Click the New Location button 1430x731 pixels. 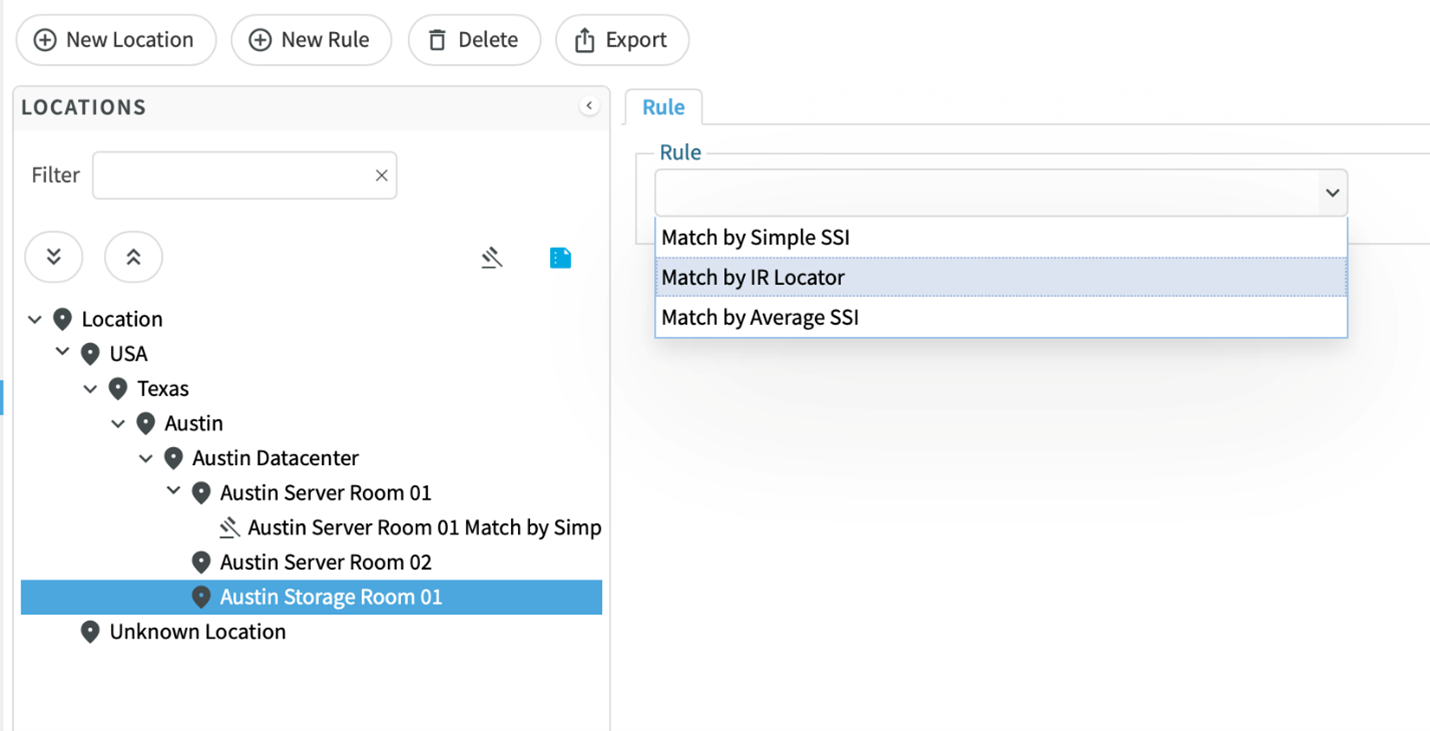coord(115,40)
